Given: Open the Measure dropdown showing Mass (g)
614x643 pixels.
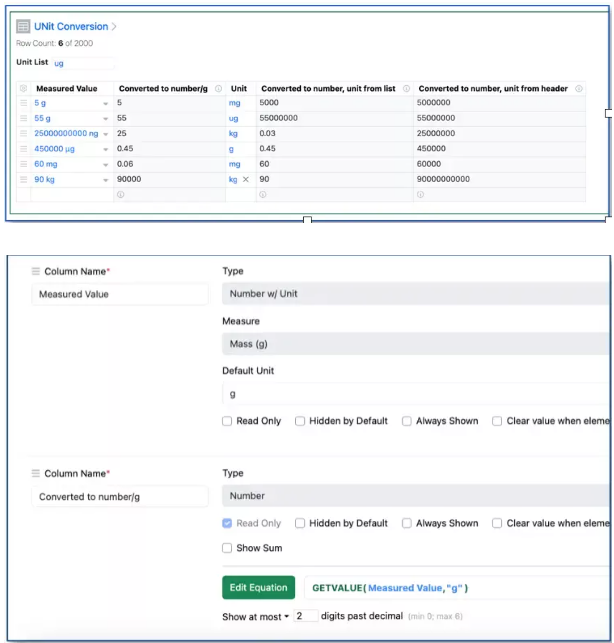Looking at the screenshot, I should (415, 344).
